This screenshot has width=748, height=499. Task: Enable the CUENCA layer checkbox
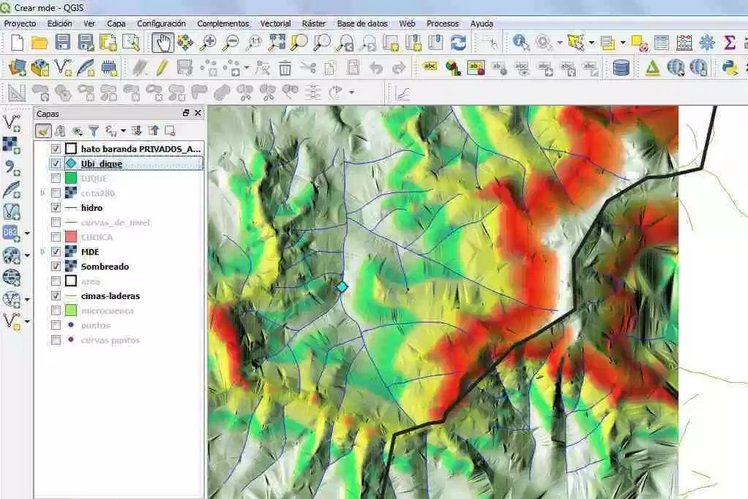pyautogui.click(x=56, y=237)
